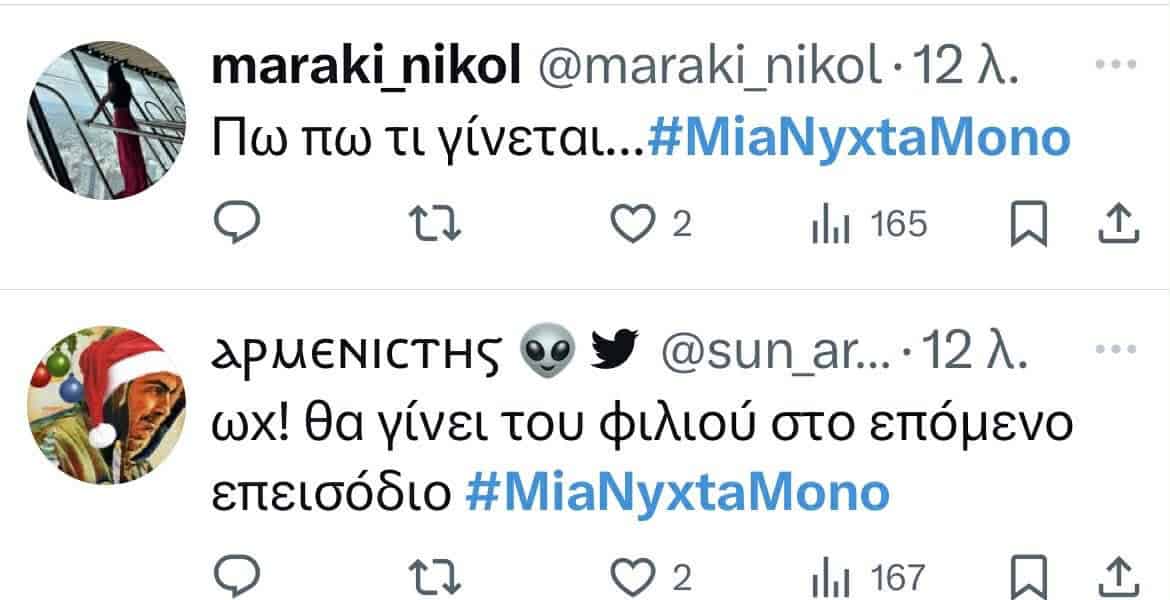Image resolution: width=1170 pixels, height=600 pixels.
Task: Open #MiaNyxtaMono hashtag in second tweet
Action: coord(678,491)
